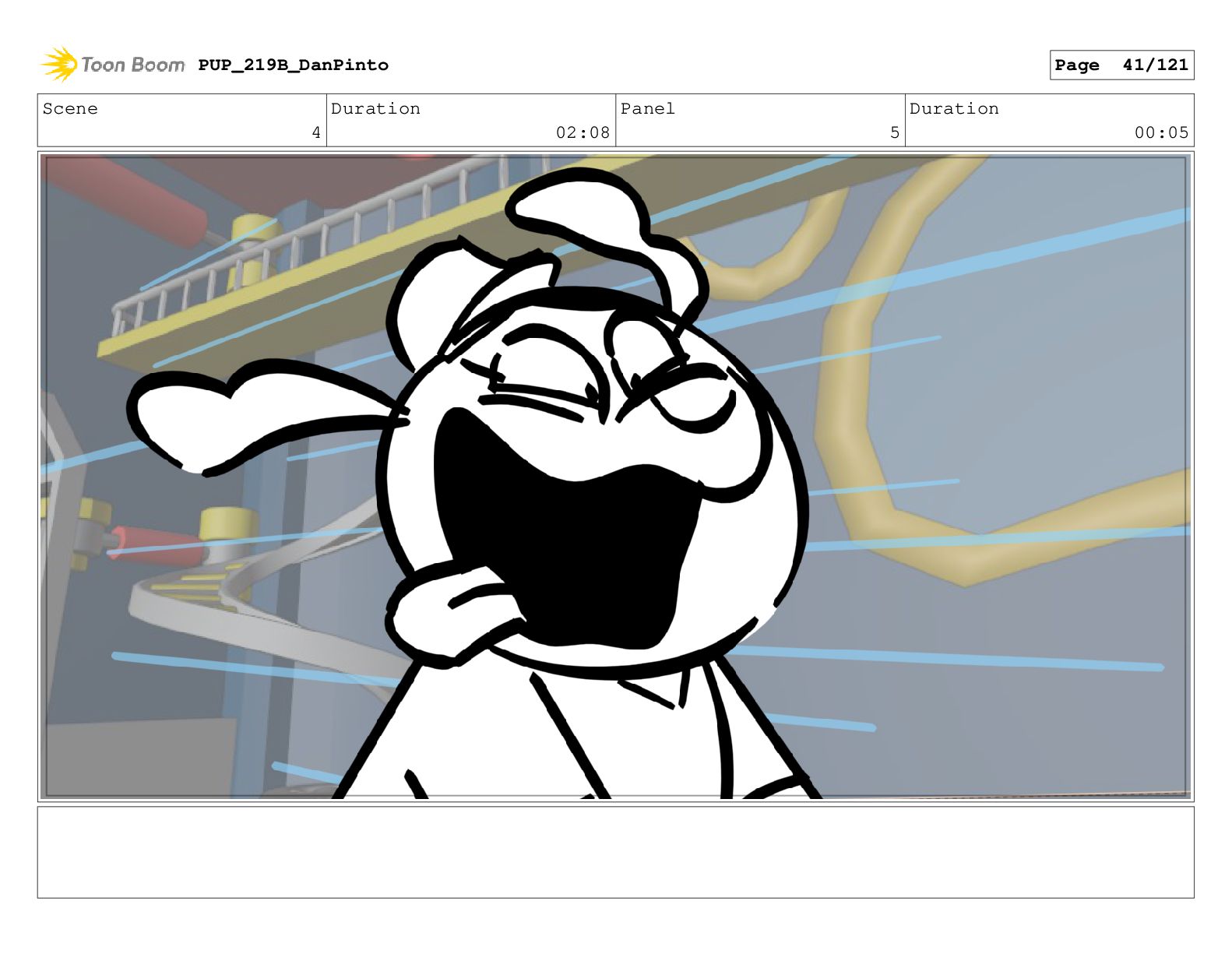
Task: Click the empty notes box below the panel
Action: 615,852
